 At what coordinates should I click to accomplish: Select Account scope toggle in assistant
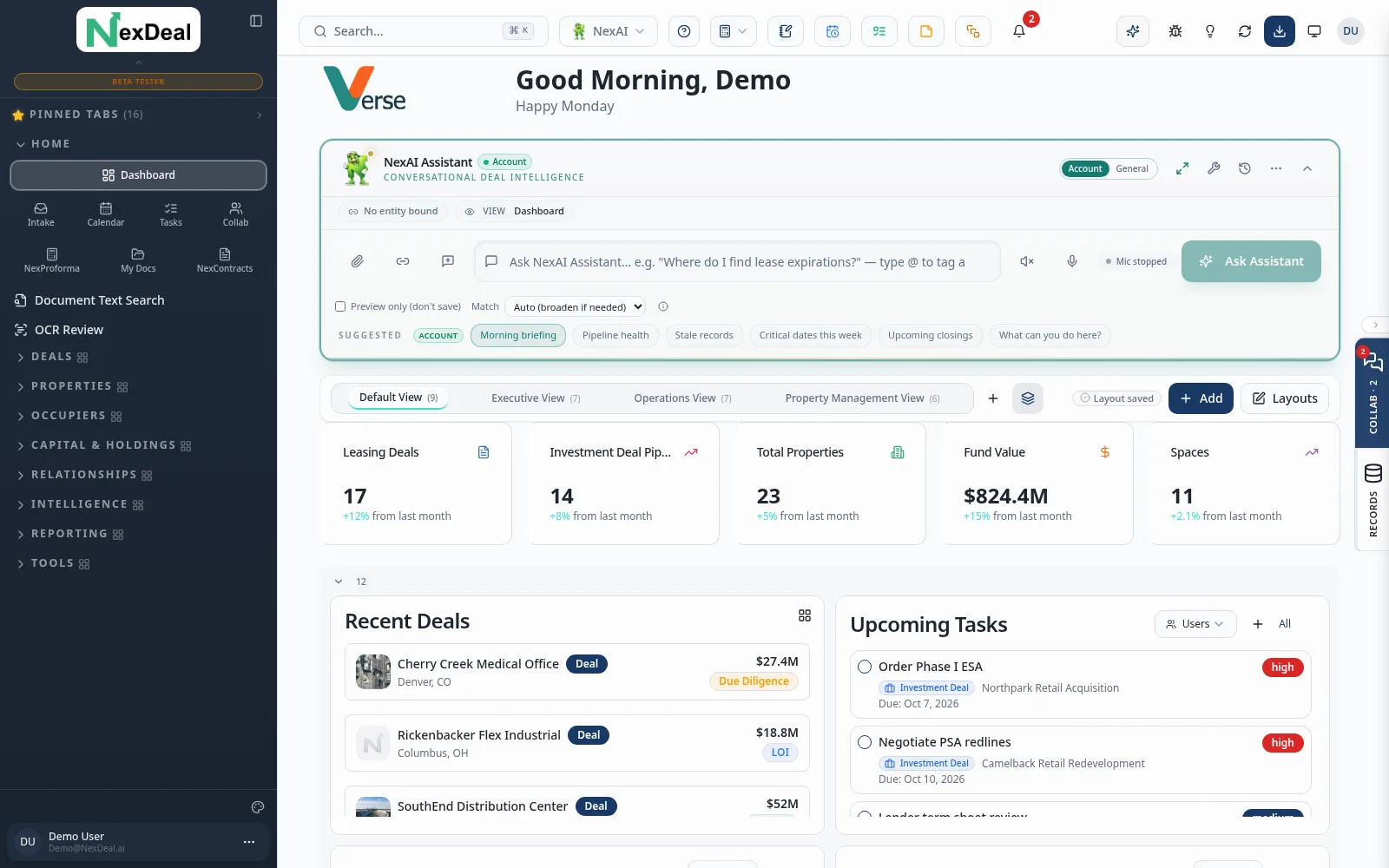[x=1085, y=168]
